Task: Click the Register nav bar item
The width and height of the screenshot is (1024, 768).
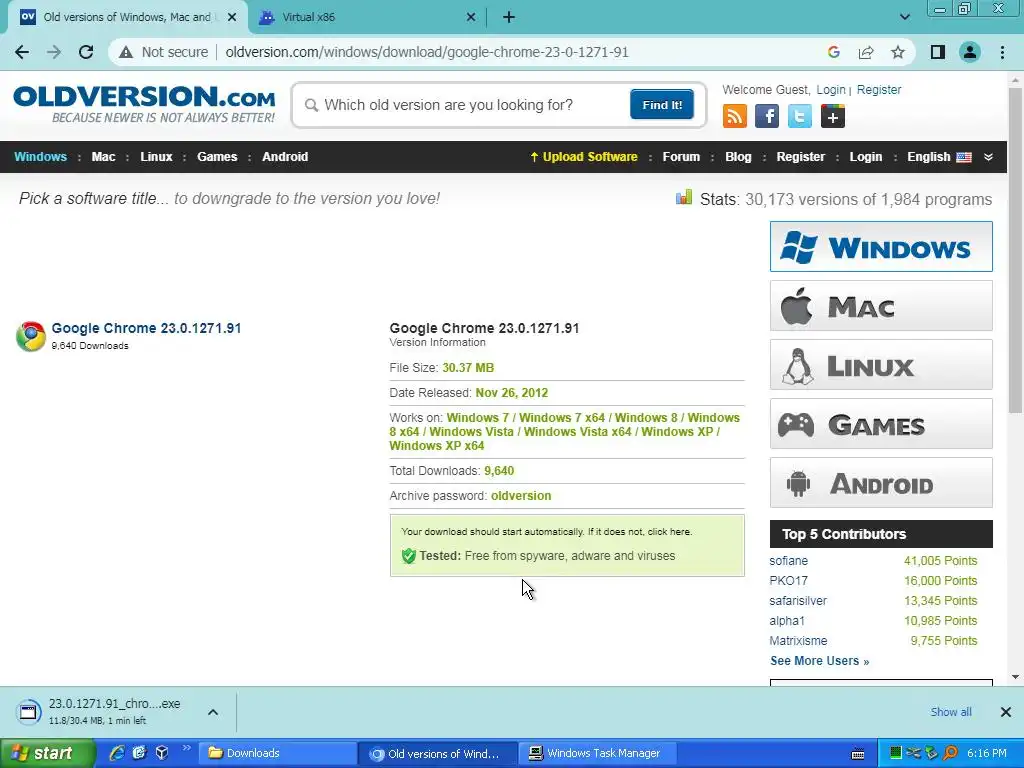Action: click(800, 157)
